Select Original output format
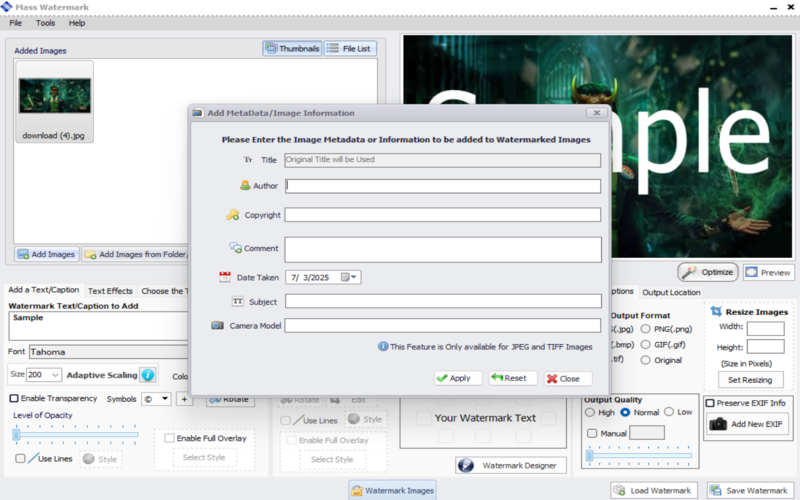This screenshot has width=800, height=500. tap(645, 360)
